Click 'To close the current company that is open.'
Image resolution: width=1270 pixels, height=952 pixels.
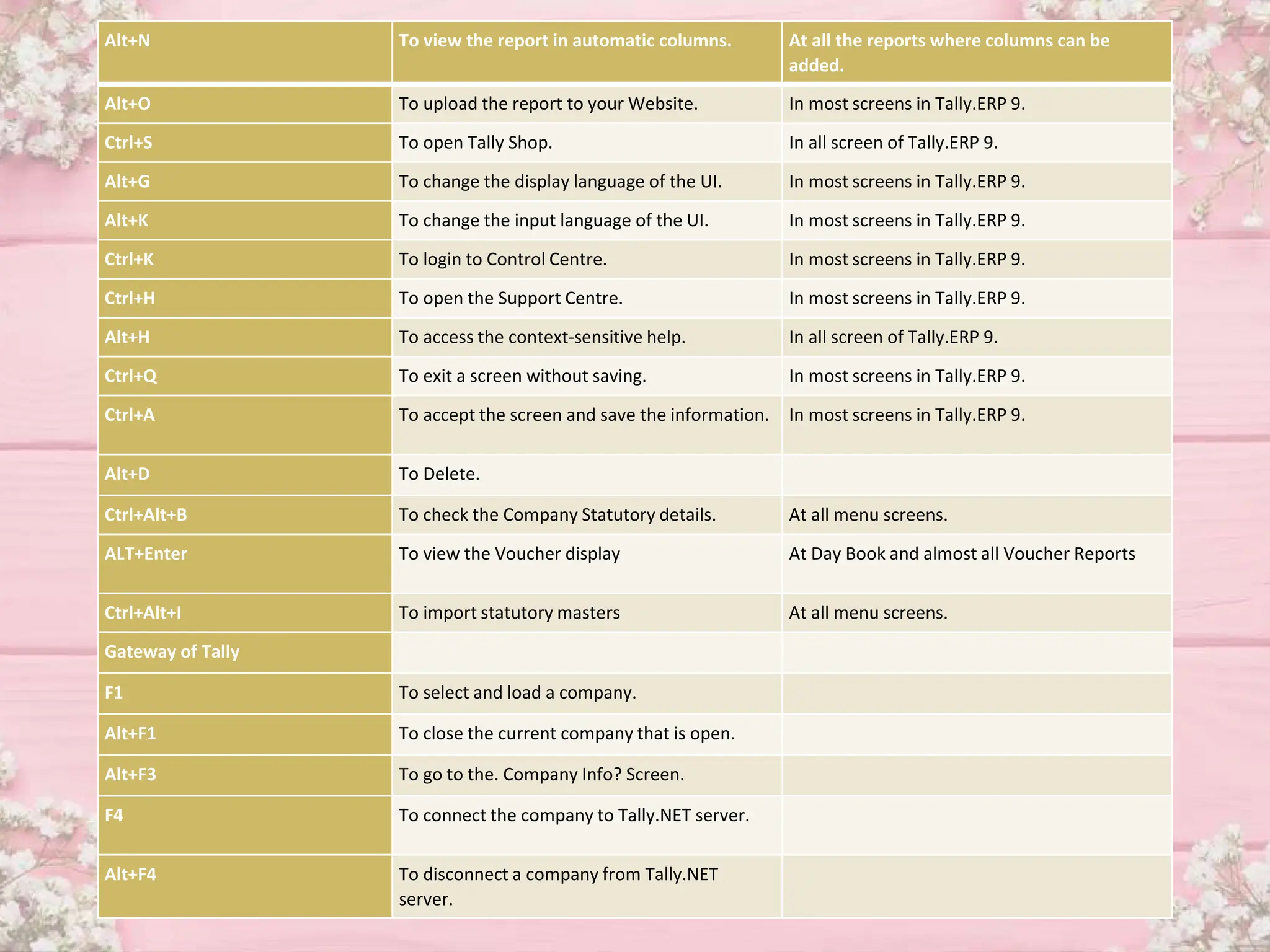(567, 734)
